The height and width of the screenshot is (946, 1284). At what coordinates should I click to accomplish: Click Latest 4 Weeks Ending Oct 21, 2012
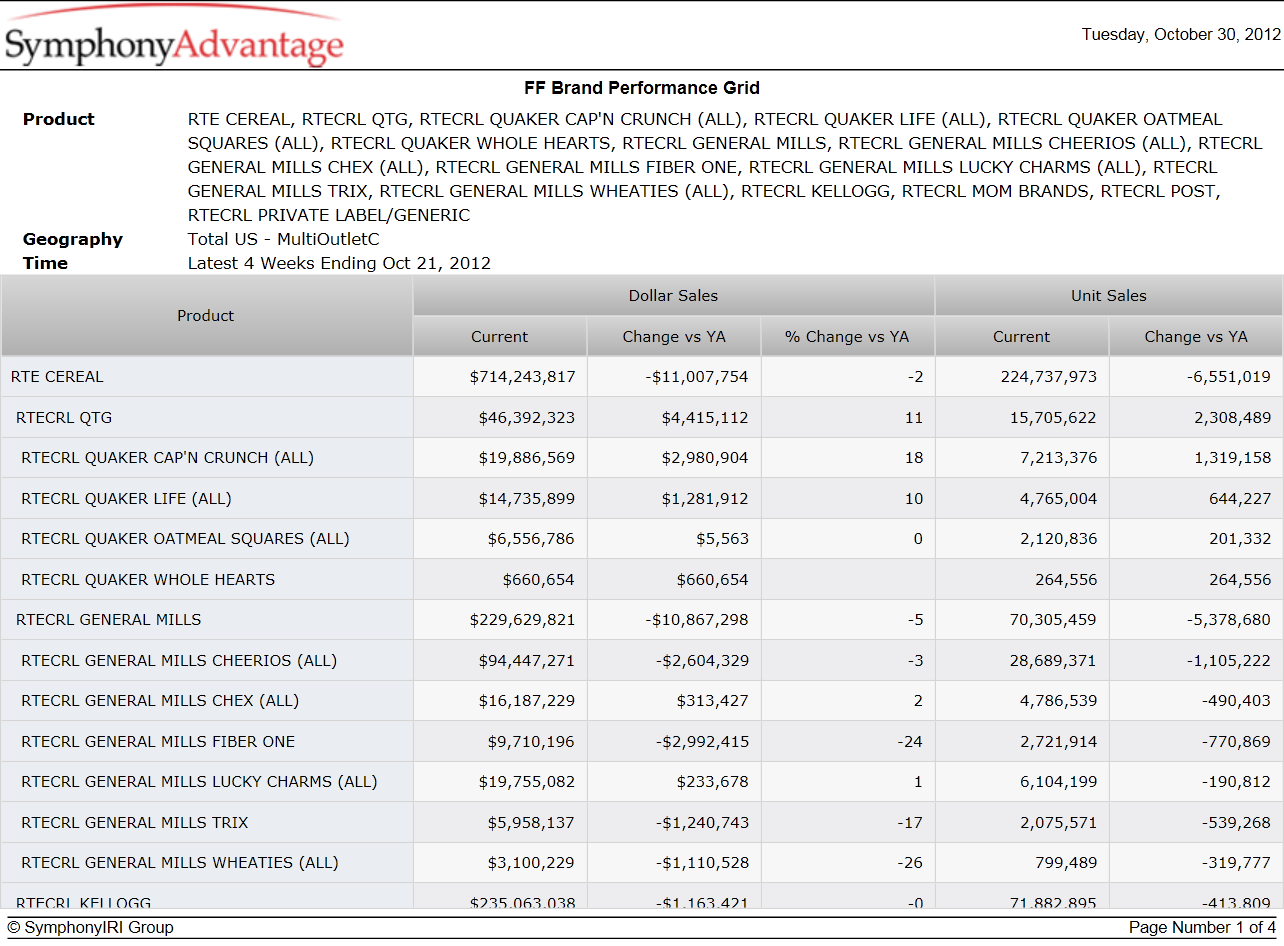coord(339,264)
